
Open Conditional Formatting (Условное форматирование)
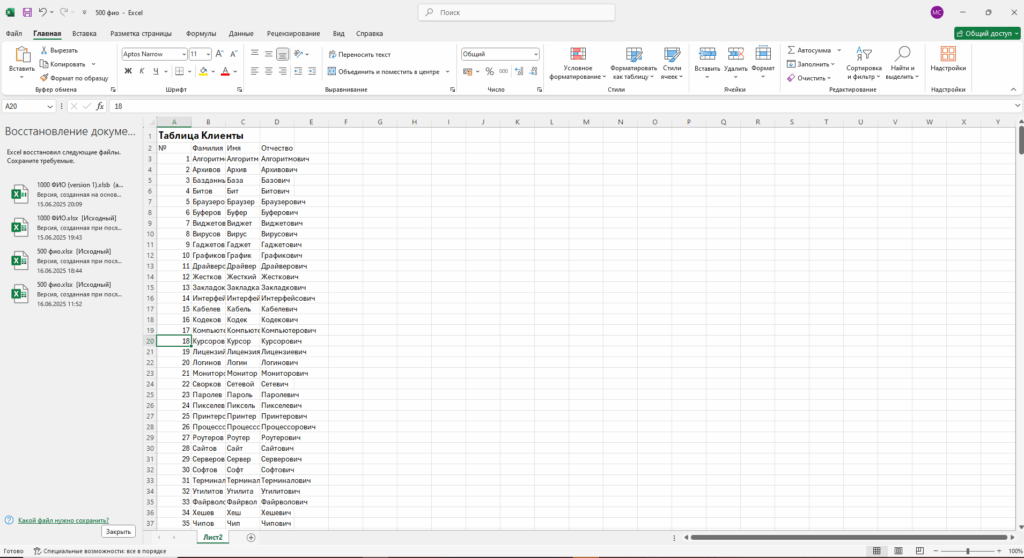tap(577, 63)
